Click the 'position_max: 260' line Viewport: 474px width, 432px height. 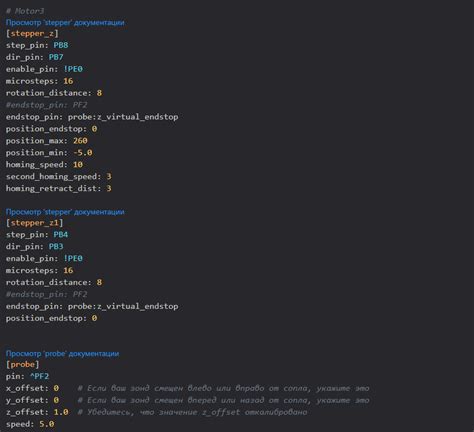(46, 141)
